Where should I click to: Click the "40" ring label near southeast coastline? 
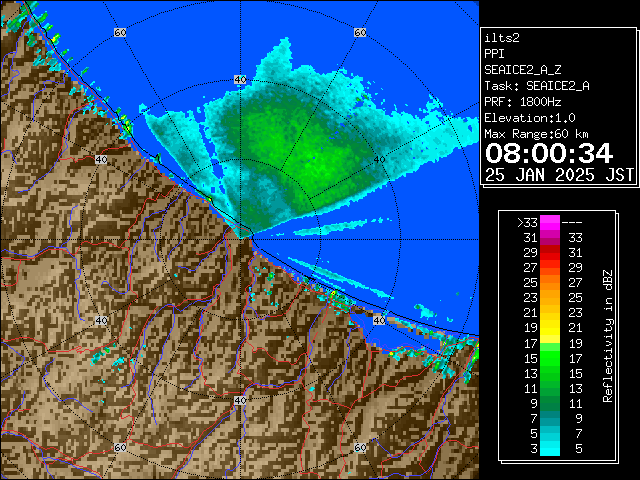tap(379, 320)
